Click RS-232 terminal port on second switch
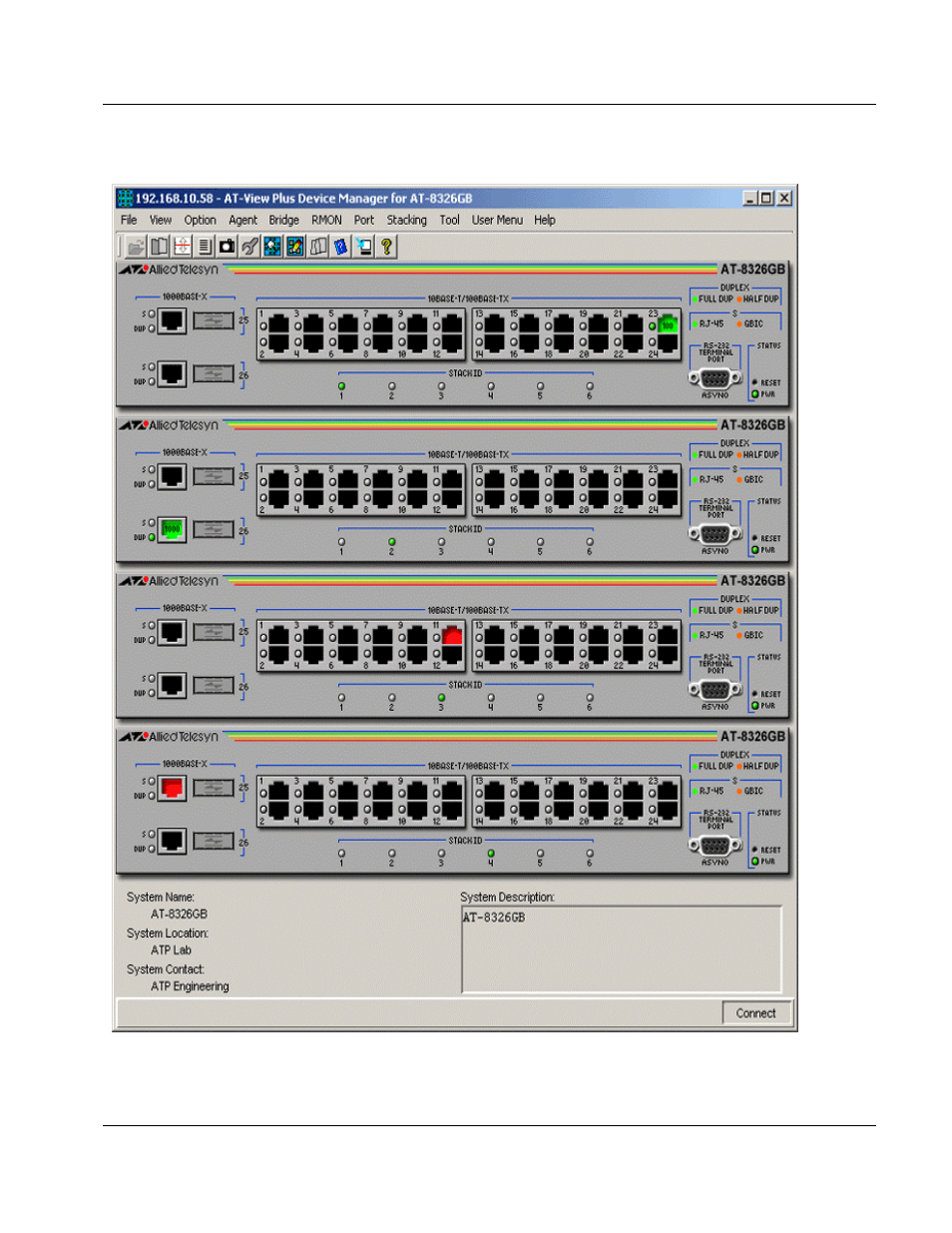This screenshot has width=952, height=1233. tap(714, 534)
